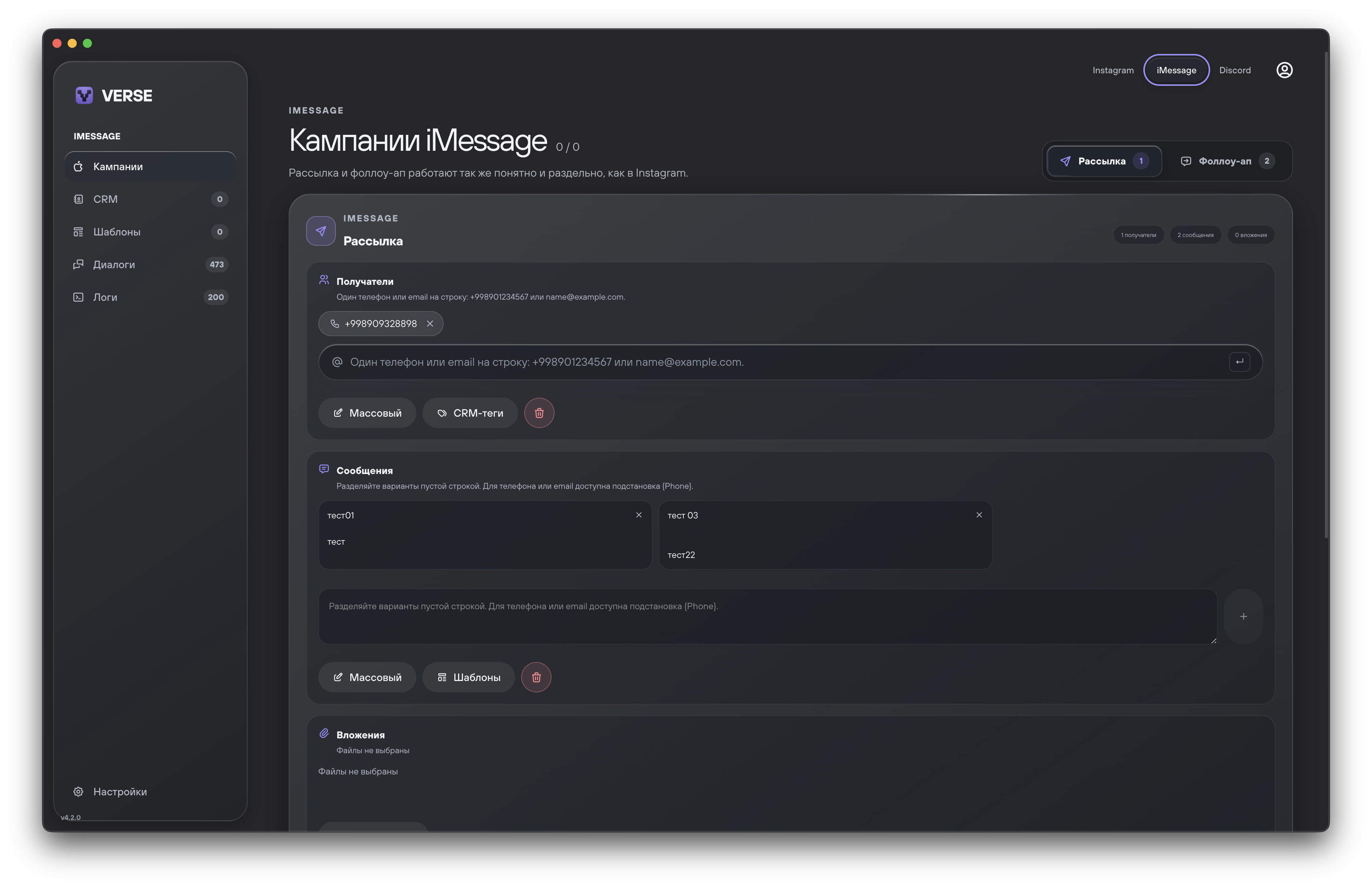Open Кампании in the sidebar

[150, 166]
